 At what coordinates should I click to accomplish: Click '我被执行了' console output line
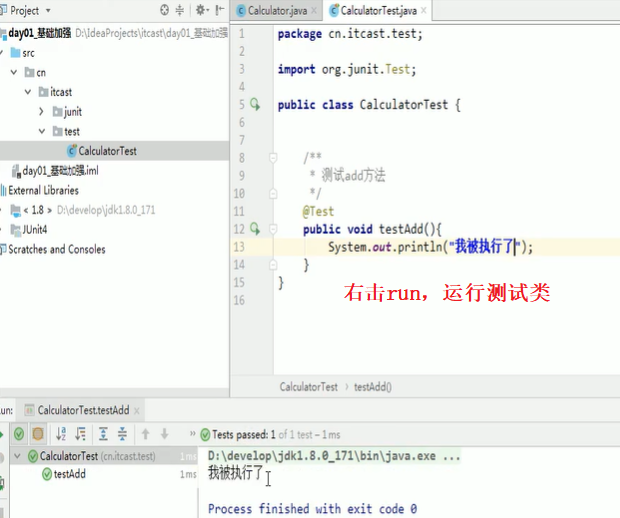tap(236, 473)
